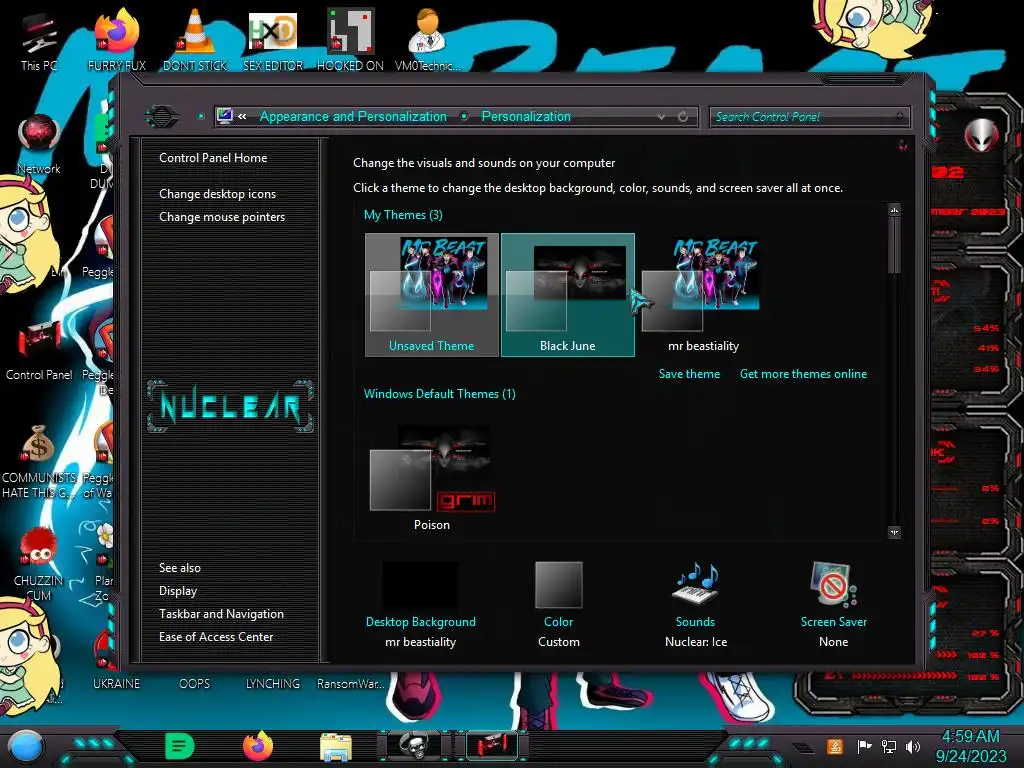Open the DONT STICK VLC desktop shortcut
Screen dimensions: 1024x768
click(x=195, y=40)
